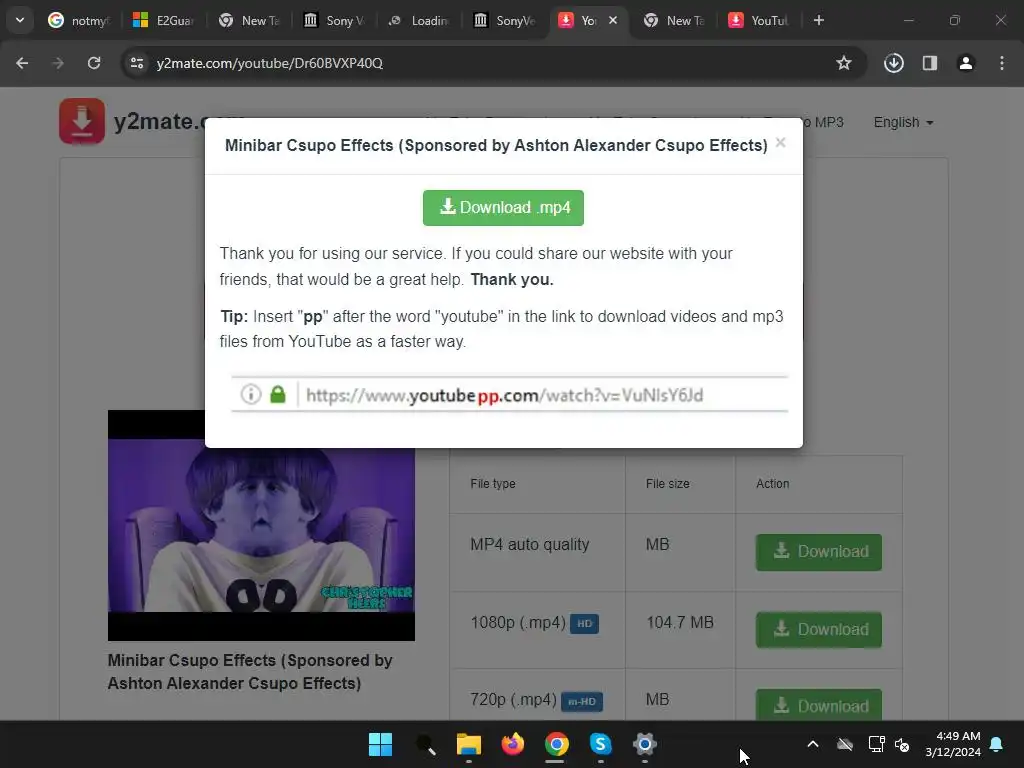
Task: Open Settings gear in taskbar
Action: [645, 744]
